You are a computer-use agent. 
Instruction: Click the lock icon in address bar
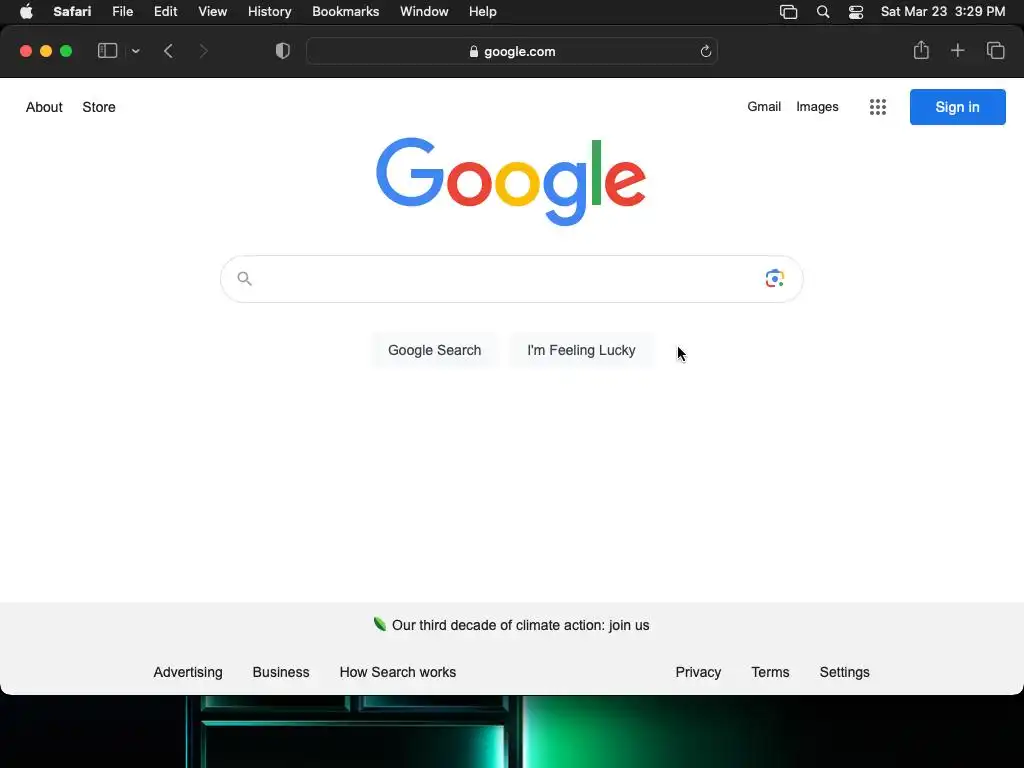(x=474, y=52)
